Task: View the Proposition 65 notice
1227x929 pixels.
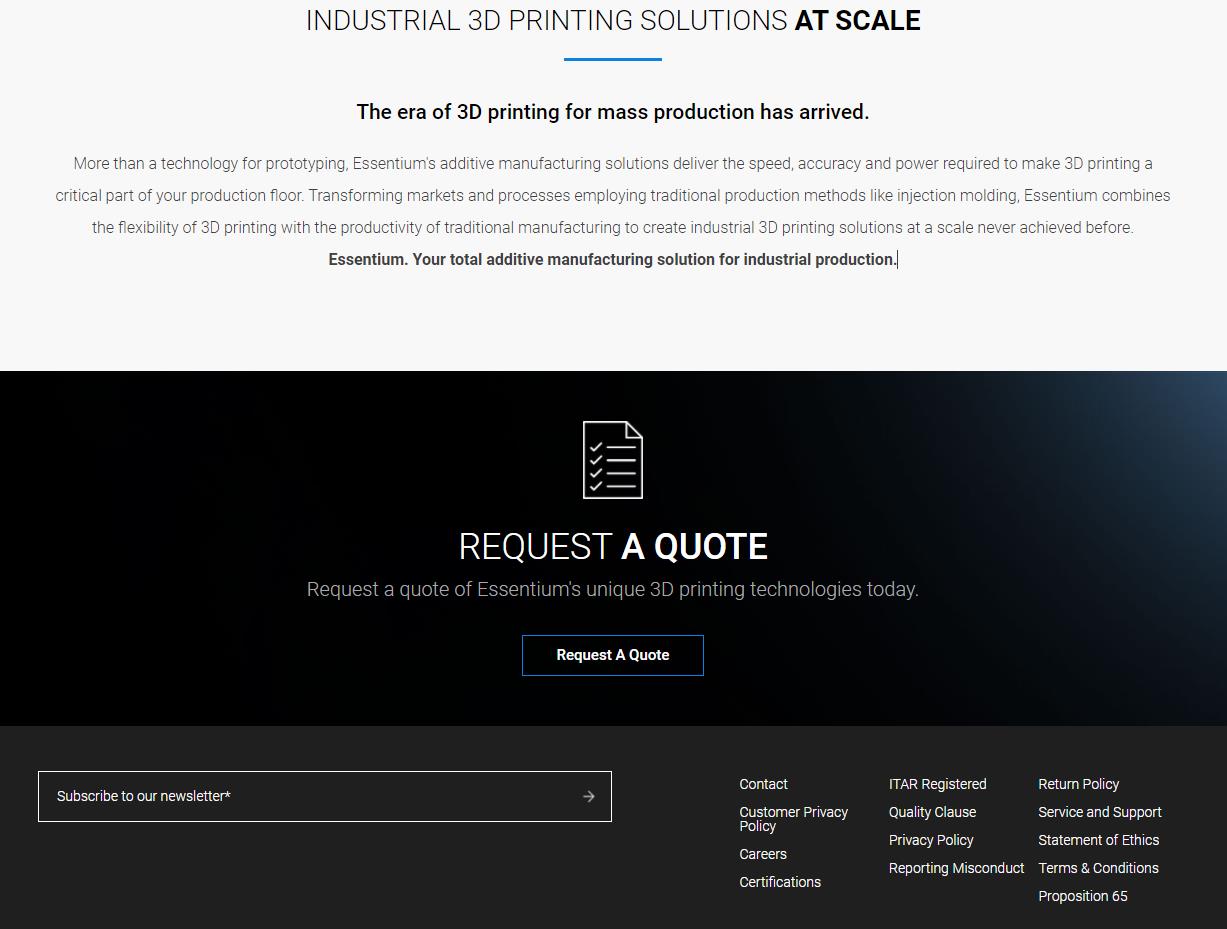Action: (1082, 896)
